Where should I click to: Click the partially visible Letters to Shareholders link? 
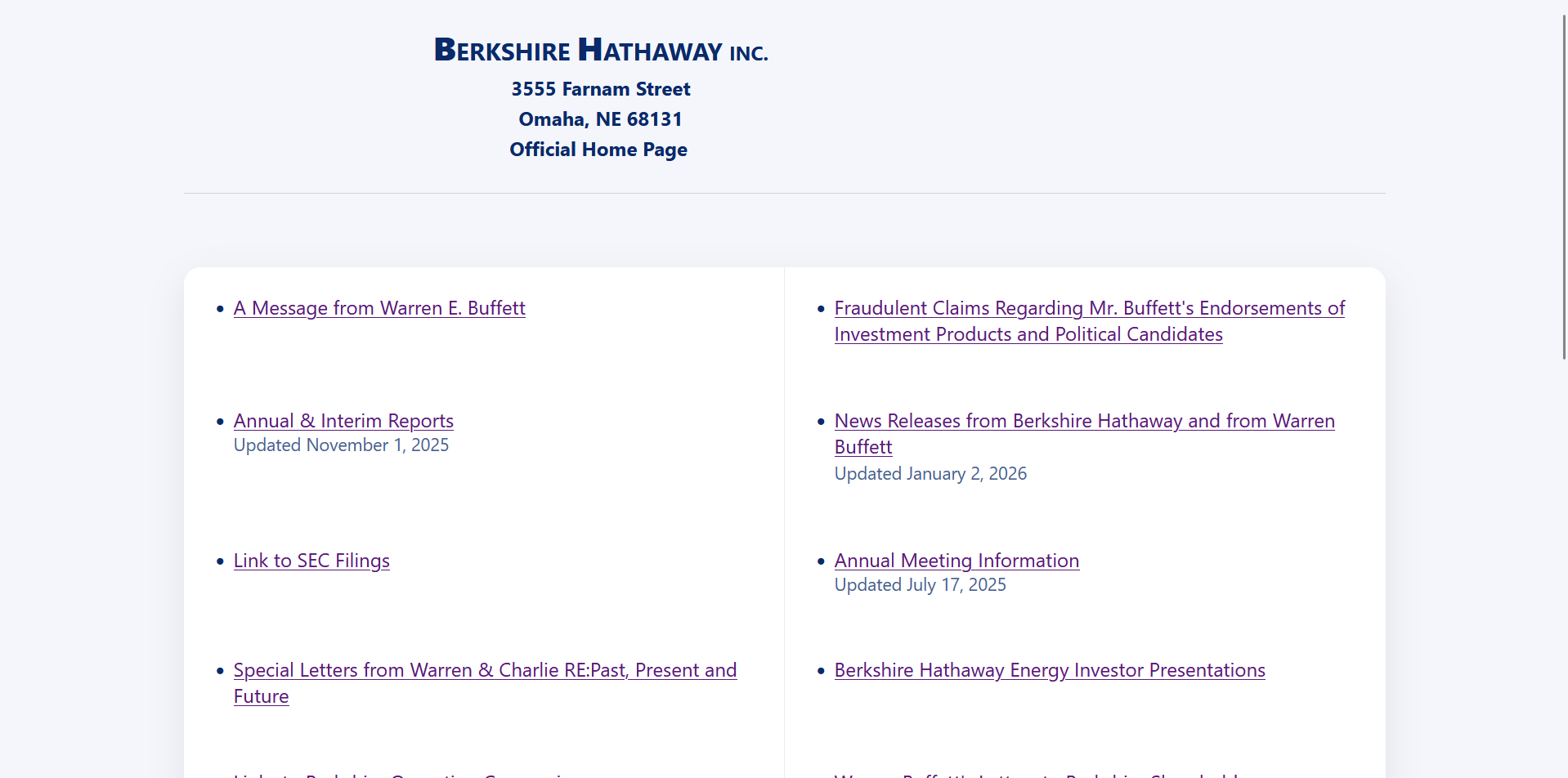1038,774
